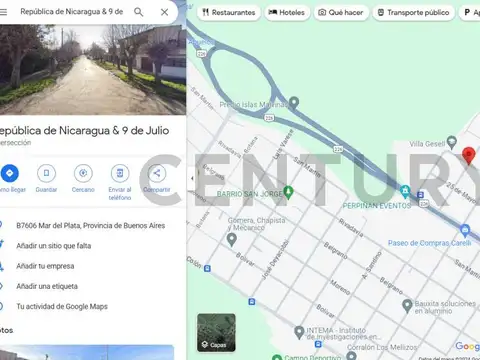480x360 pixels.
Task: Click the Perpiñan Eventos map label
Action: (x=377, y=206)
